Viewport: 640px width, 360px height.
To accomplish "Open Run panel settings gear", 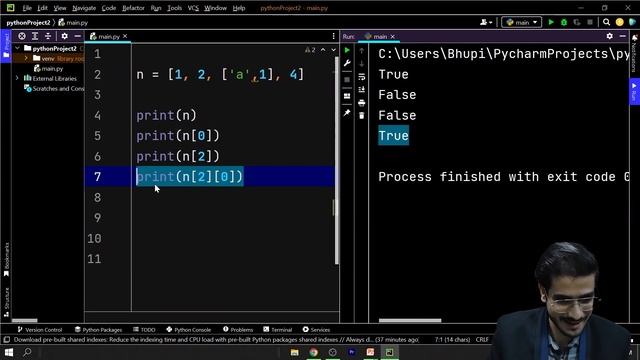I will (x=609, y=36).
